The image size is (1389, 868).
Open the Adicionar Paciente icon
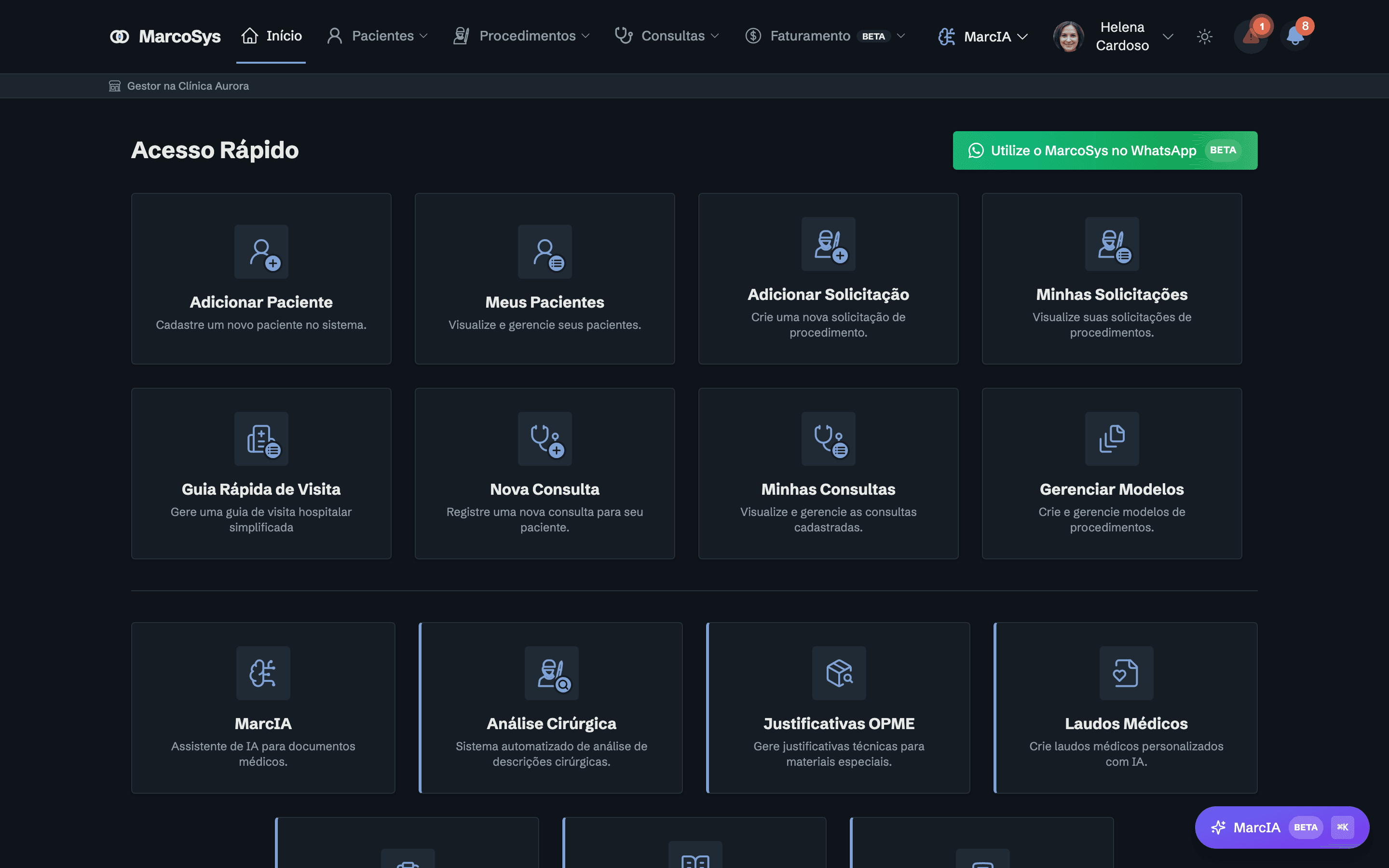click(x=261, y=251)
